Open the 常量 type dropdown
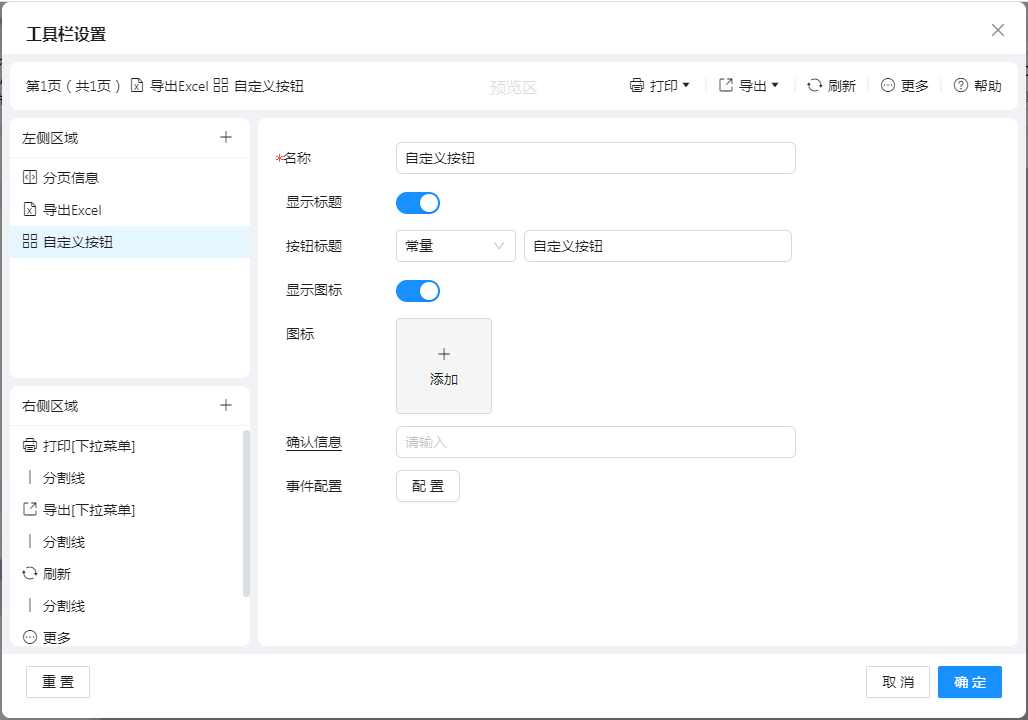1028x720 pixels. click(455, 246)
